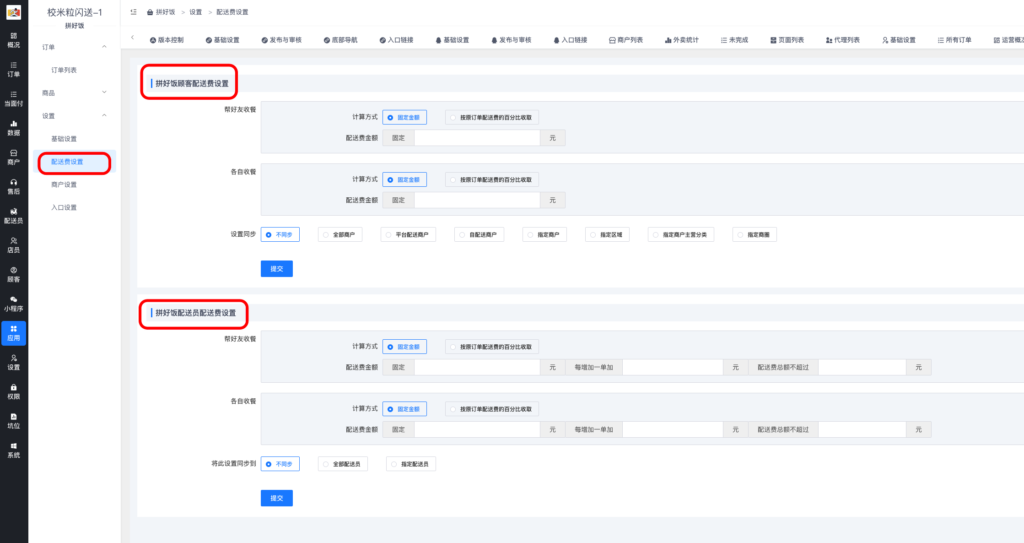Open 商户 in the dark icon sidebar
This screenshot has height=543, width=1024.
coord(13,157)
